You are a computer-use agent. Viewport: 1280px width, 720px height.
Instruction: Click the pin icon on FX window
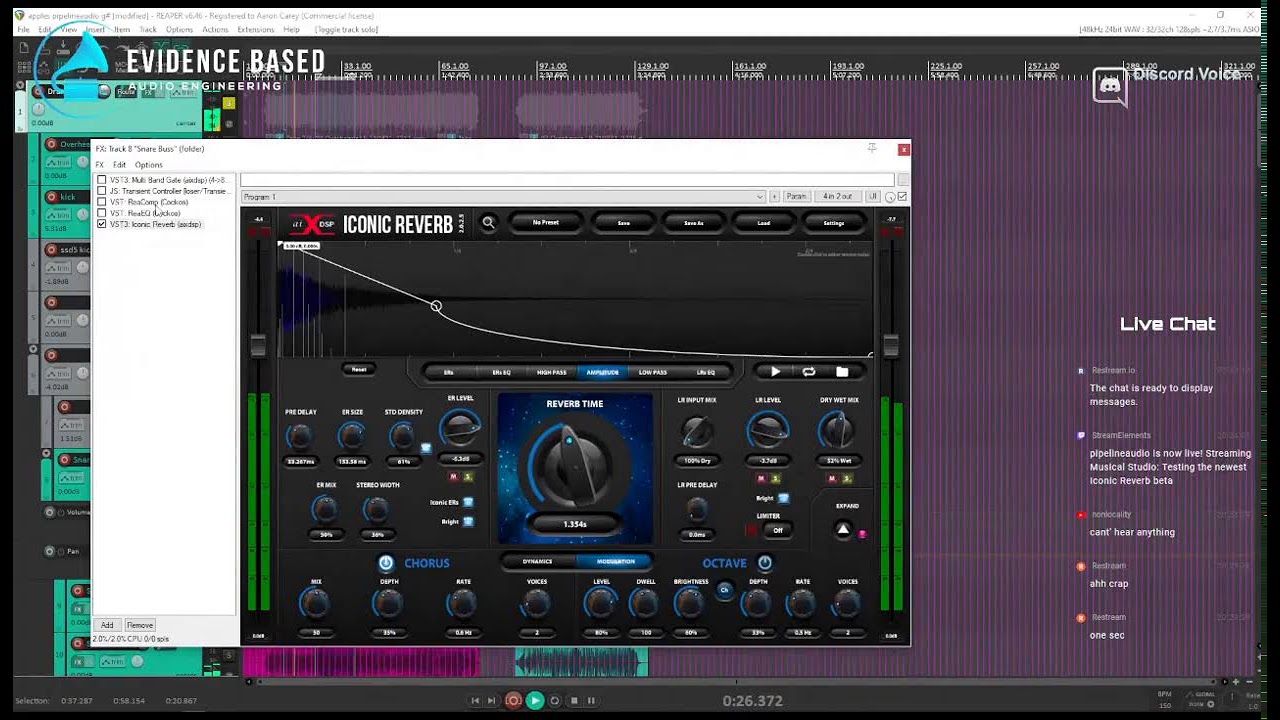point(872,148)
